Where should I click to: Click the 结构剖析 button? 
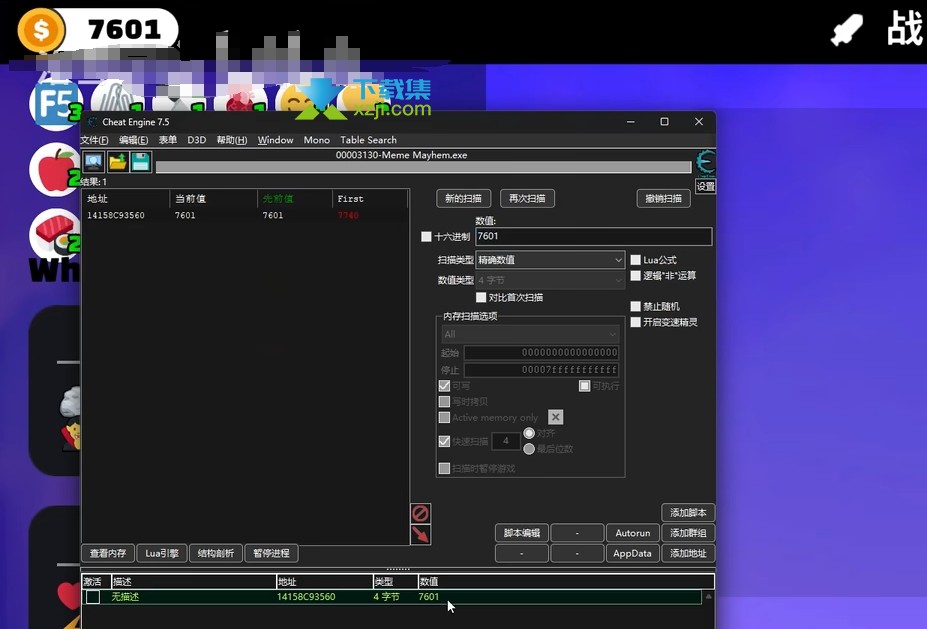(x=216, y=553)
